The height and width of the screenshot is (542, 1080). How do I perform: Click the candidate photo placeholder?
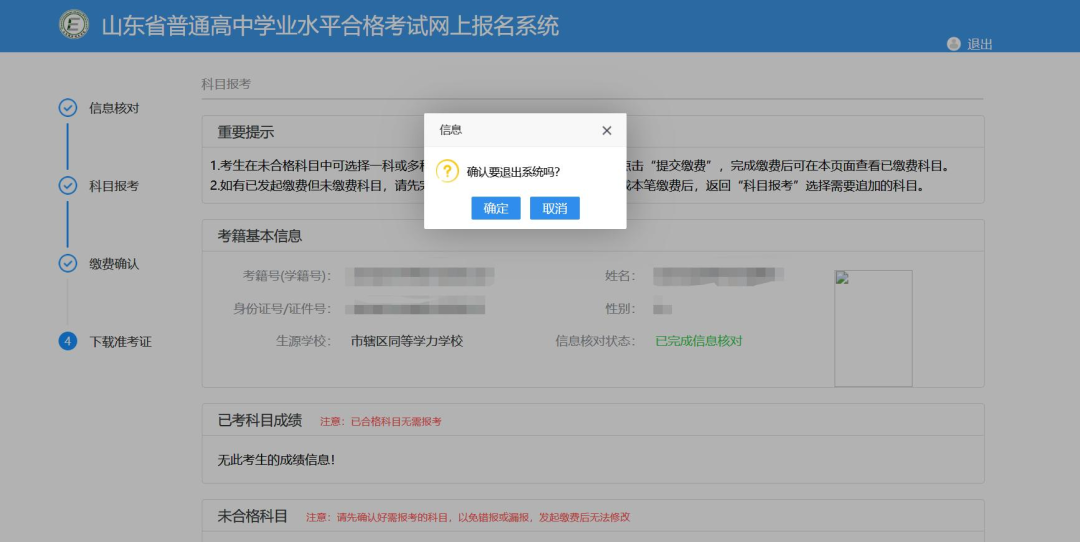click(873, 328)
